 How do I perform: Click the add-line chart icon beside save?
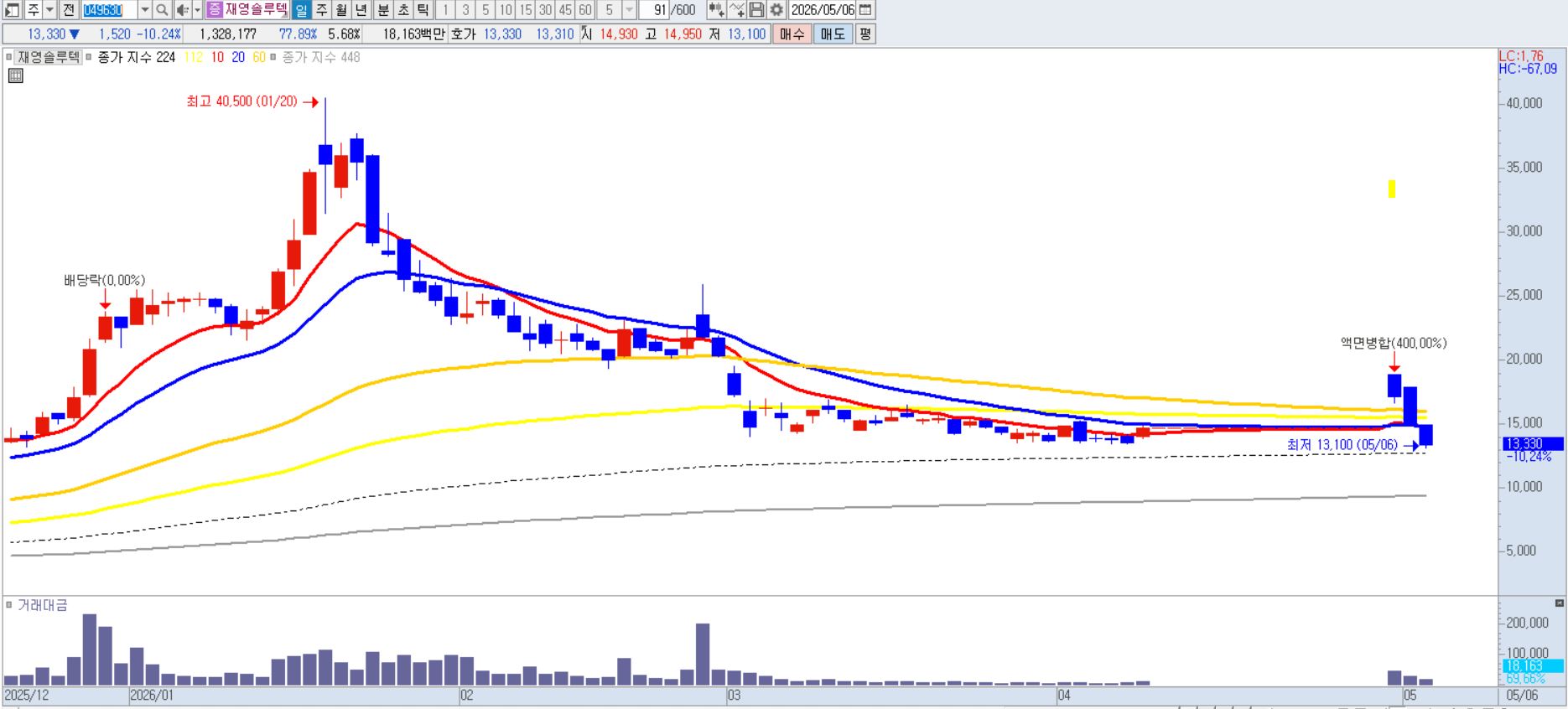click(x=737, y=10)
